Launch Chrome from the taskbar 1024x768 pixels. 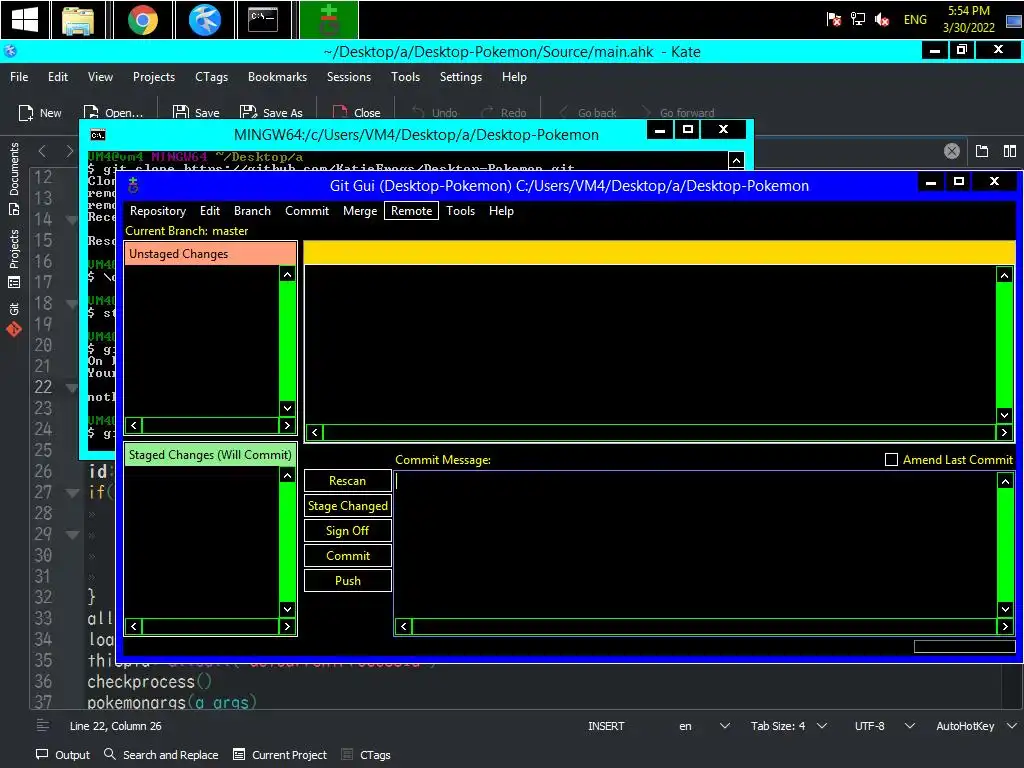click(142, 20)
